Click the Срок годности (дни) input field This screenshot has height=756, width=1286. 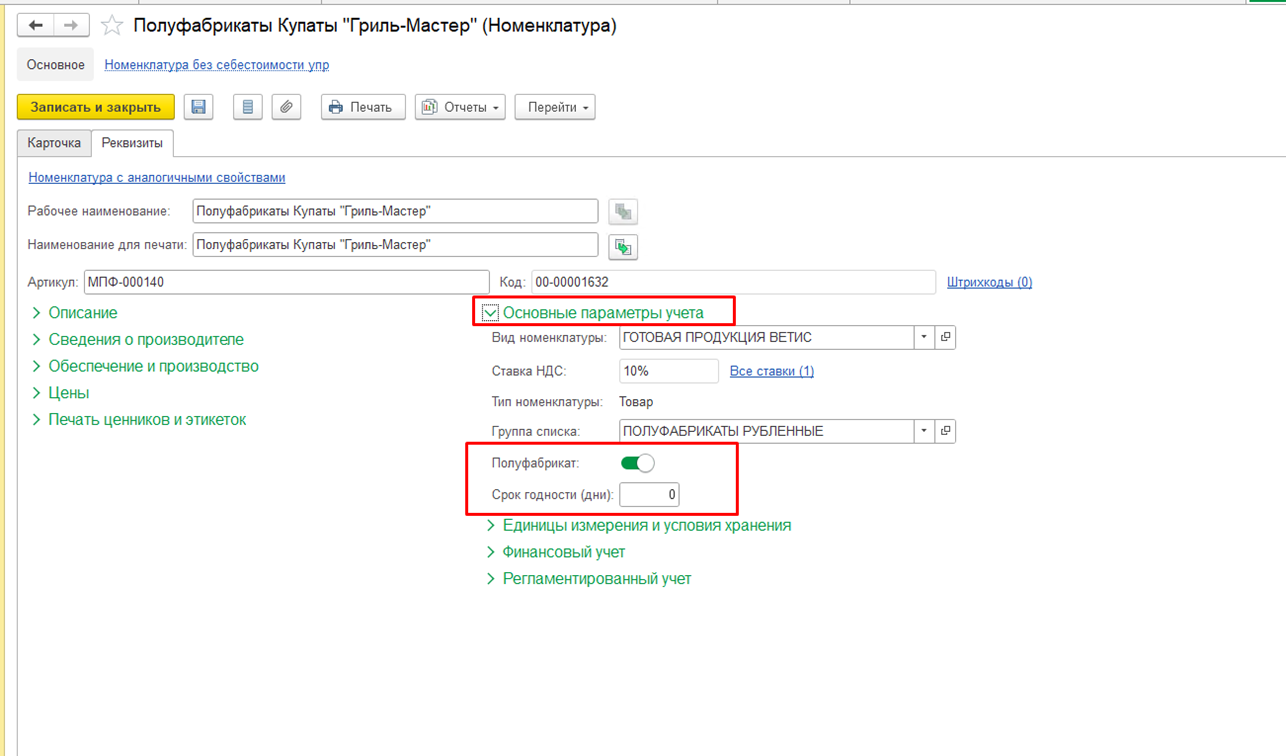point(649,494)
